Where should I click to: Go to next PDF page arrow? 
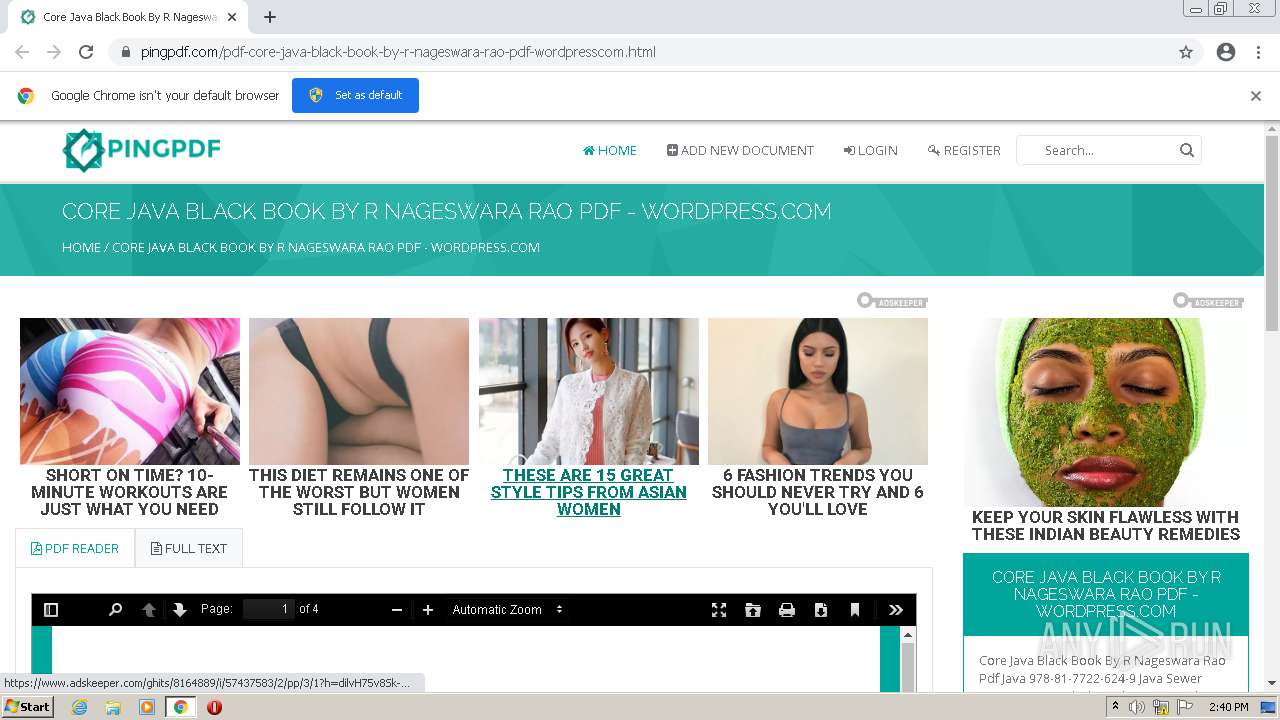point(180,610)
